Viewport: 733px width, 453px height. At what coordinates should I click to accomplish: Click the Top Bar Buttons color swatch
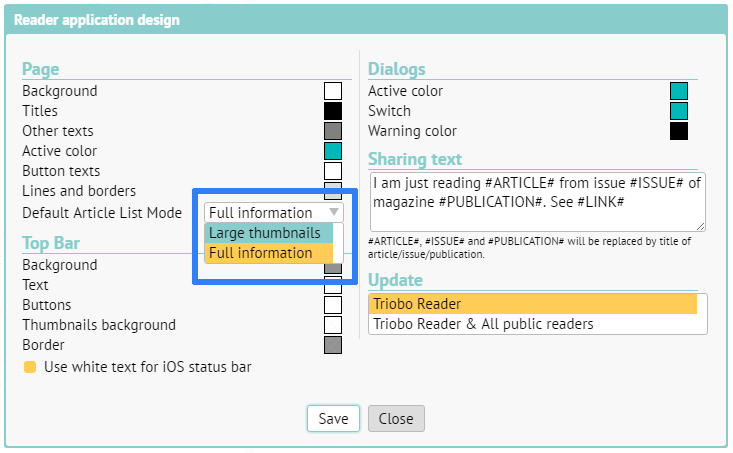coord(333,305)
